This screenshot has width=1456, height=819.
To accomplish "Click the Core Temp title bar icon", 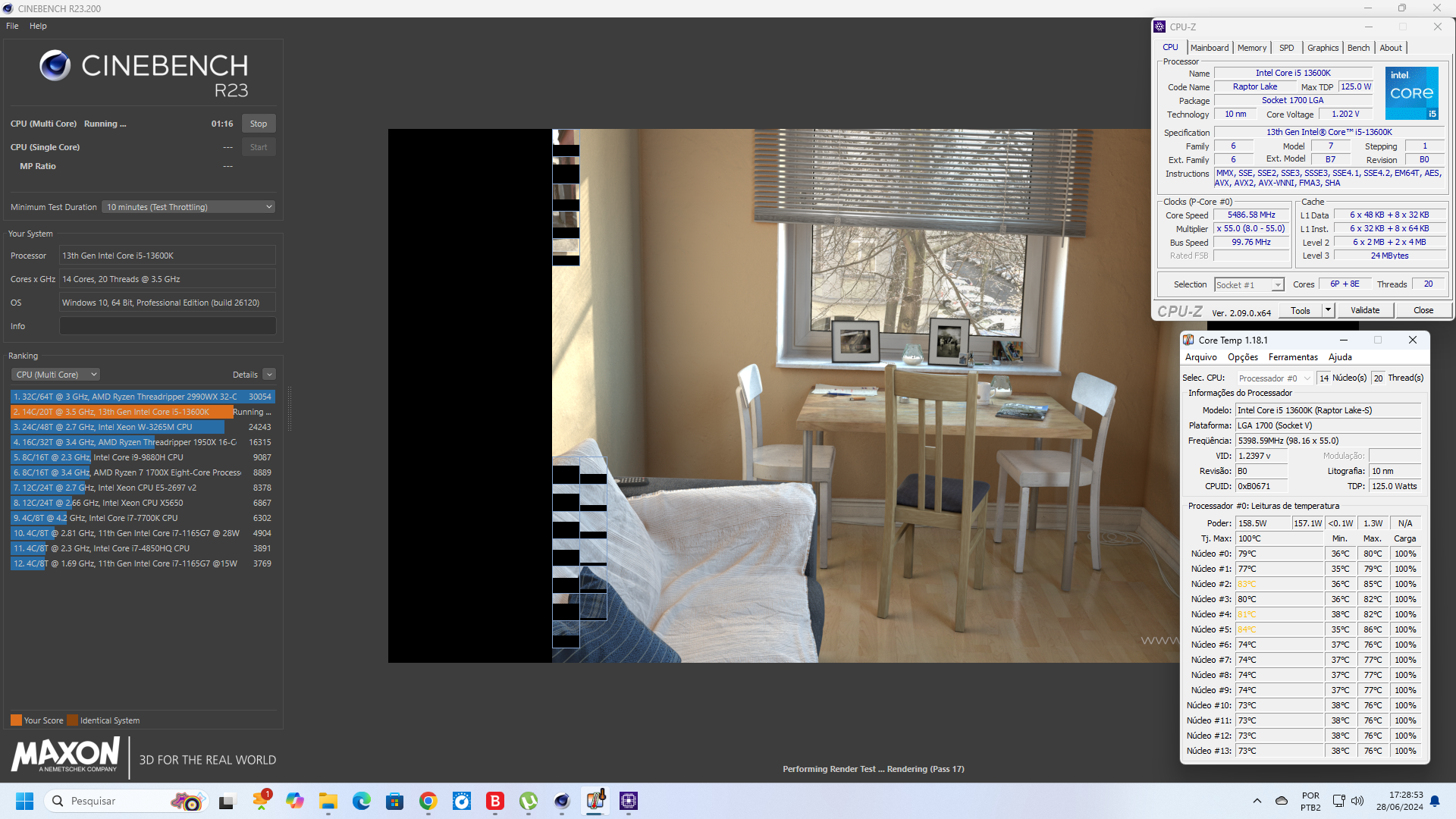I will (x=1188, y=340).
